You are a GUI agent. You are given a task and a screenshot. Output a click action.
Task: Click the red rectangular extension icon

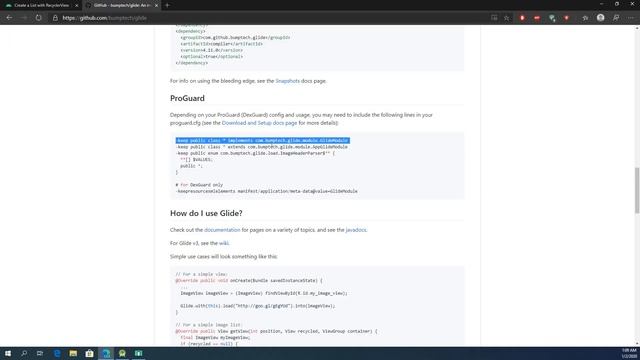[537, 18]
